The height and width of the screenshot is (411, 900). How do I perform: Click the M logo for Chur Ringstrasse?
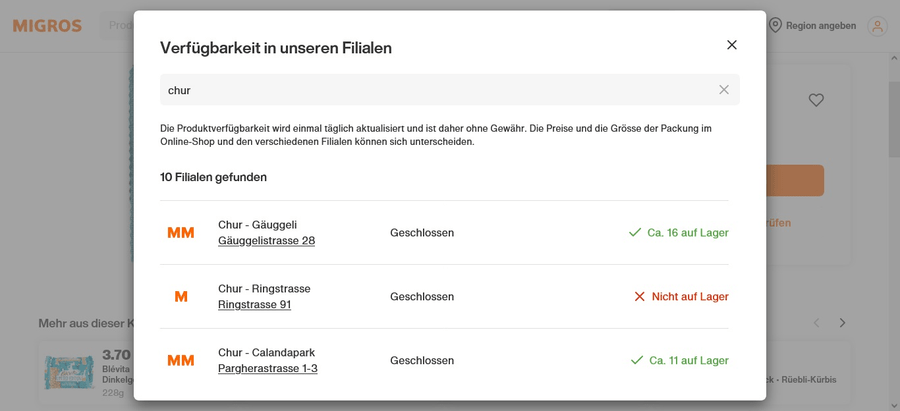tap(181, 296)
